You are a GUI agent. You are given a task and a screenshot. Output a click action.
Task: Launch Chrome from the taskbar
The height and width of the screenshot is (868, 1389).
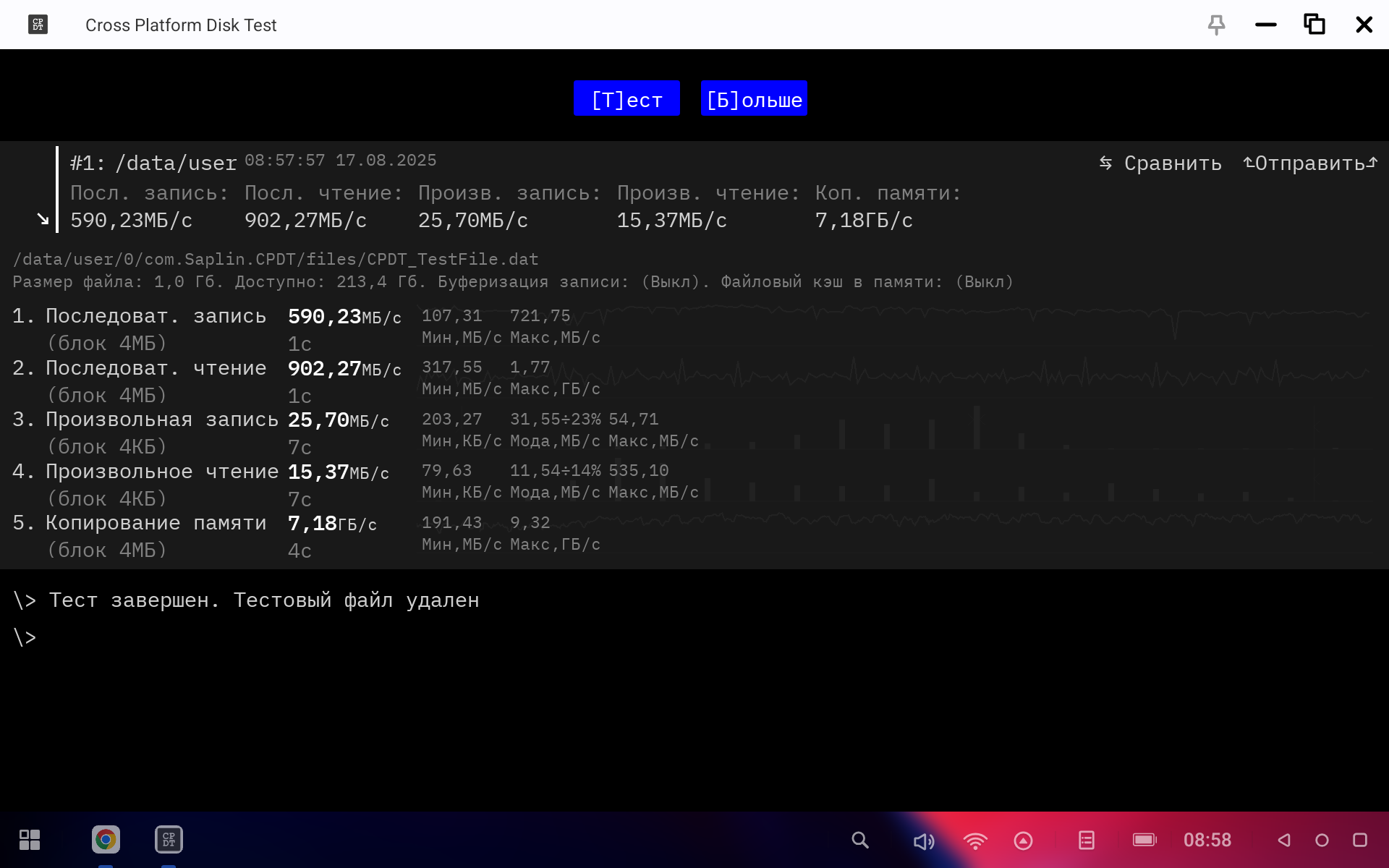(x=106, y=840)
